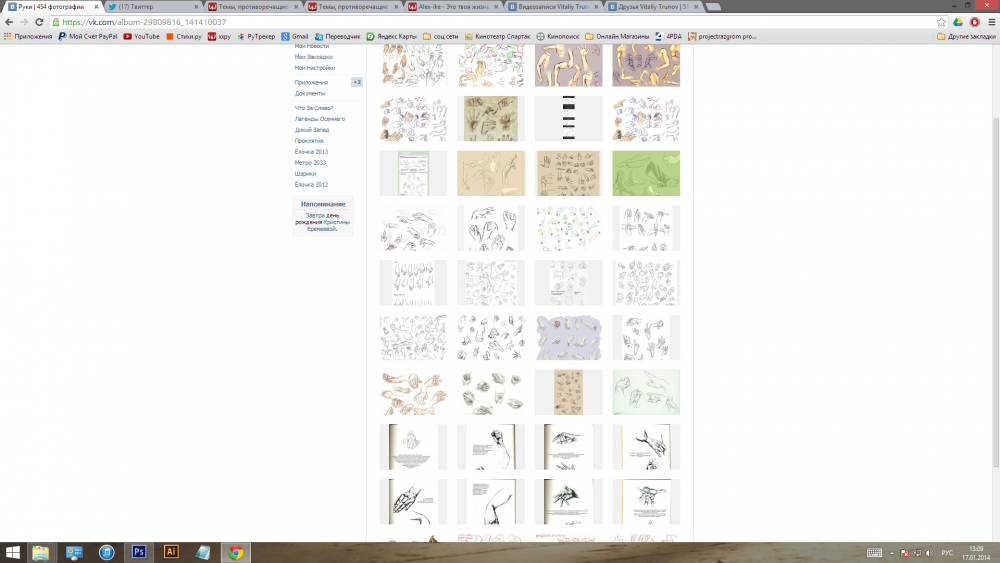Open the Google Drive extension icon
This screenshot has width=1000, height=563.
point(958,22)
